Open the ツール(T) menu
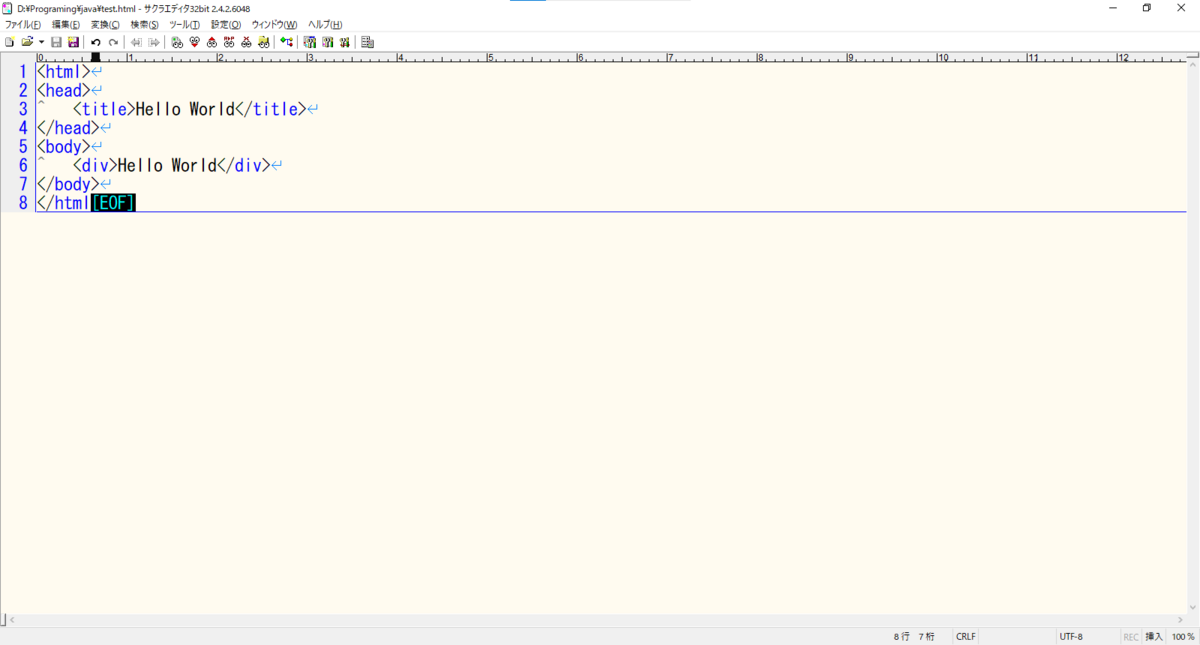1200x645 pixels. point(184,24)
